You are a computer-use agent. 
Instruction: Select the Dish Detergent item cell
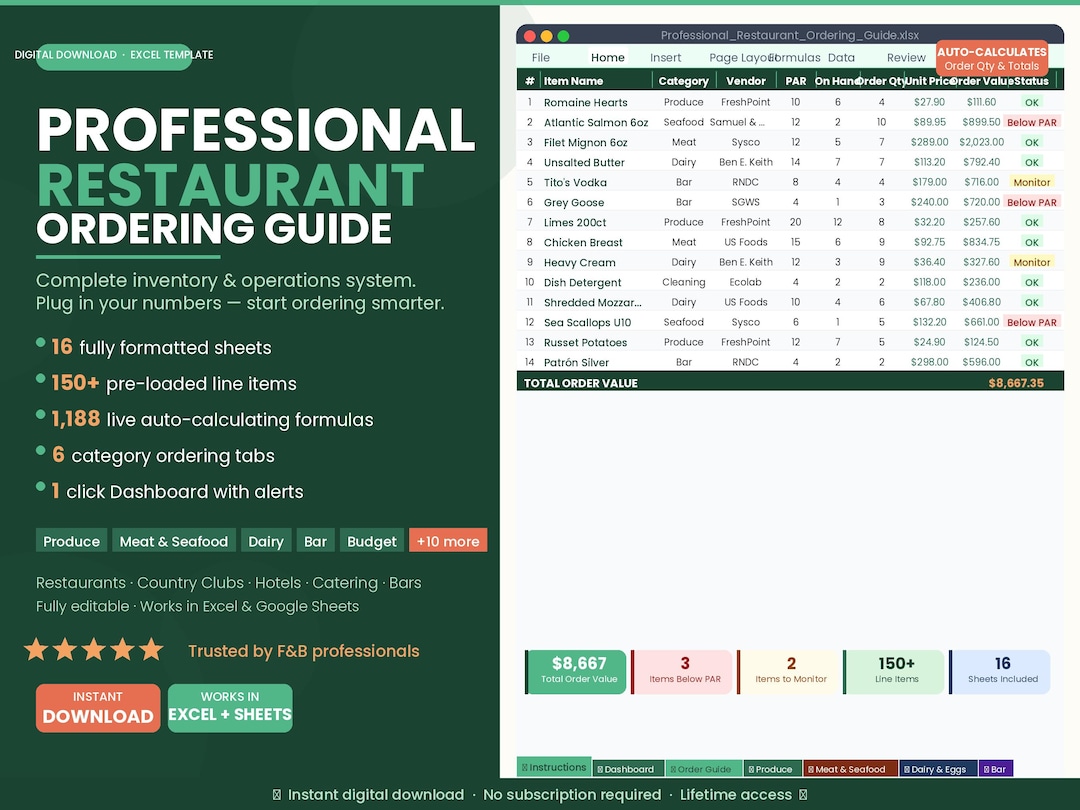582,282
